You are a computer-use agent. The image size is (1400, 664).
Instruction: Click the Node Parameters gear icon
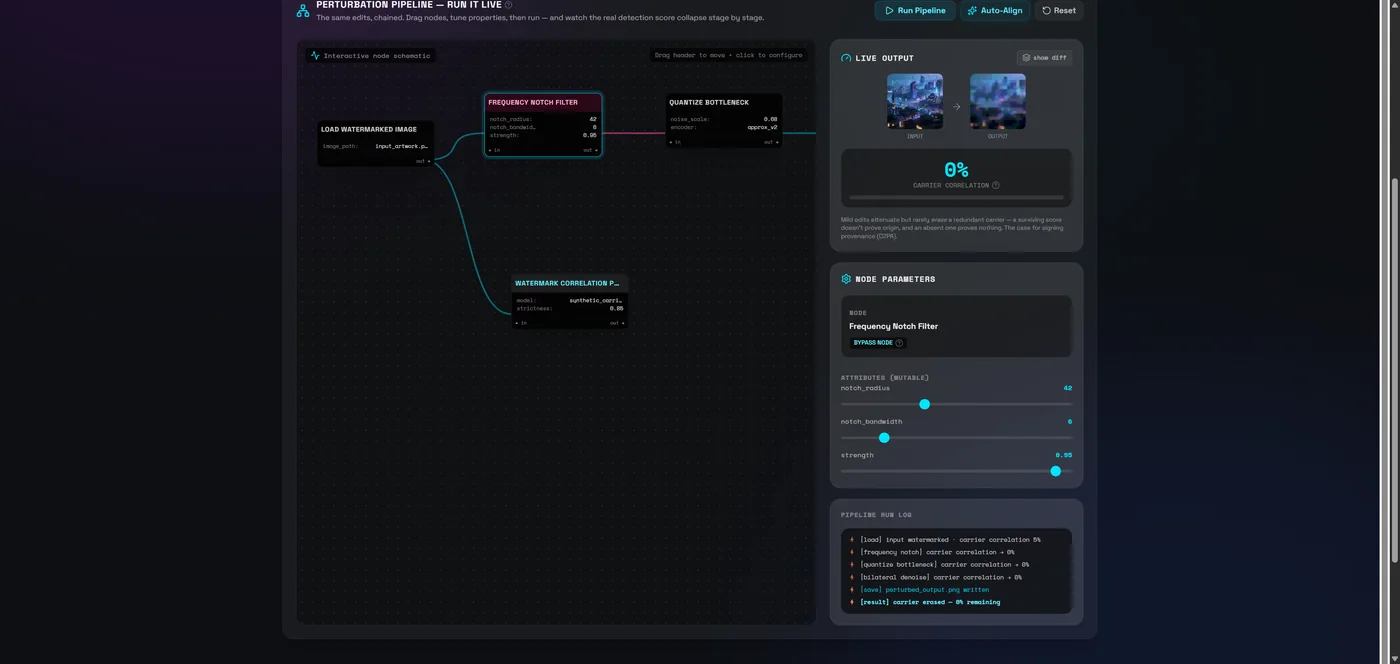pyautogui.click(x=846, y=279)
